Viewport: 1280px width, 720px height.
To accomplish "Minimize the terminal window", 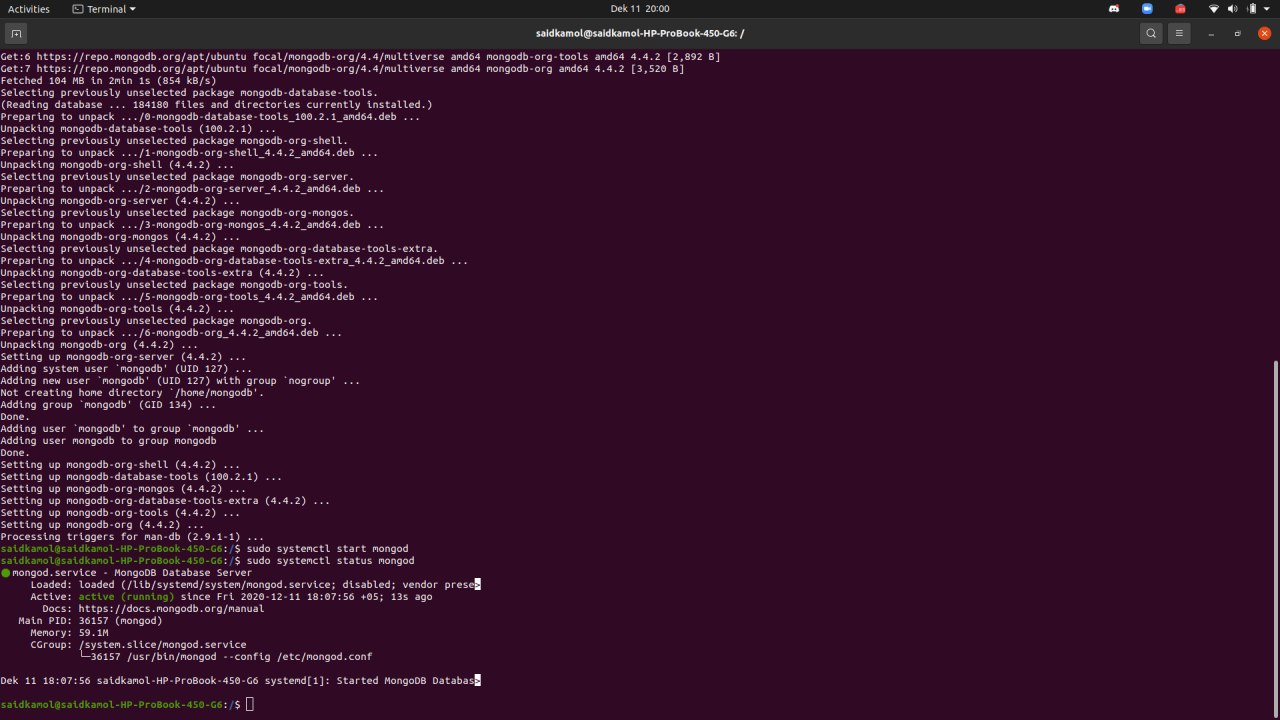I will (x=1211, y=33).
